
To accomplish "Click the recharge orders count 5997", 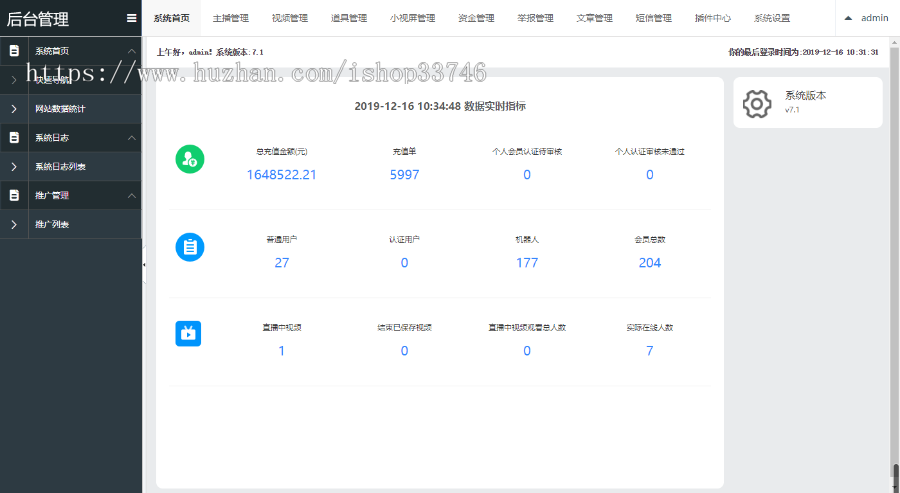I will point(405,175).
